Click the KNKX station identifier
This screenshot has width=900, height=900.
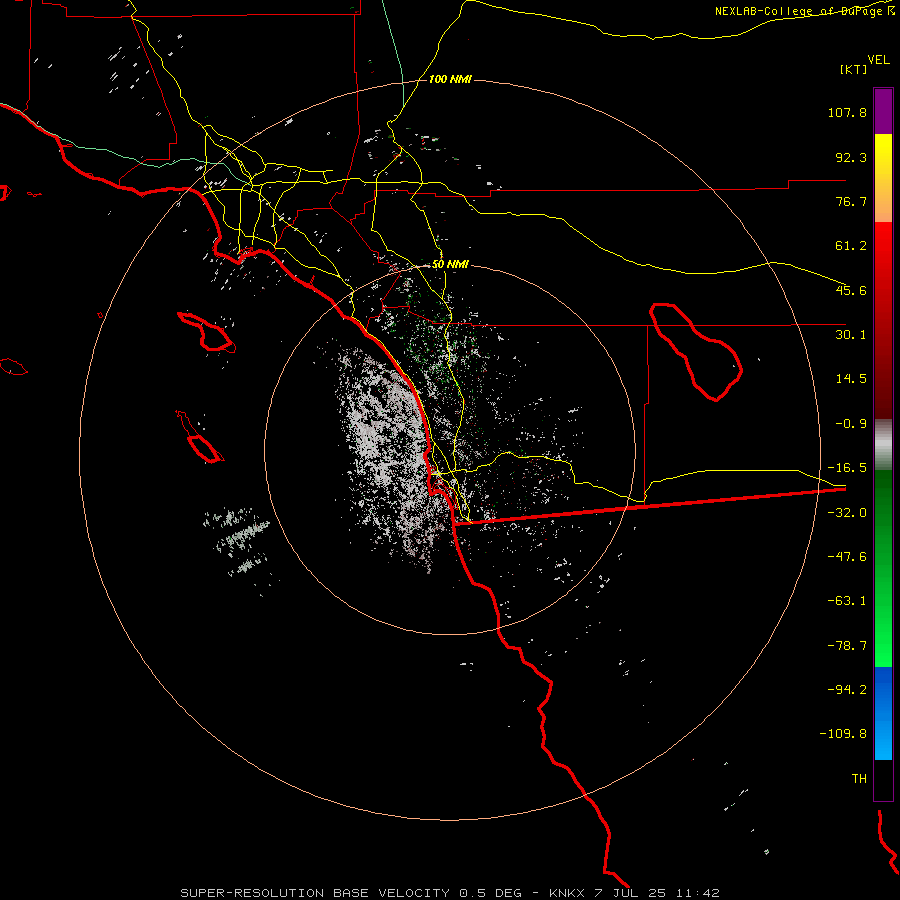click(x=567, y=893)
